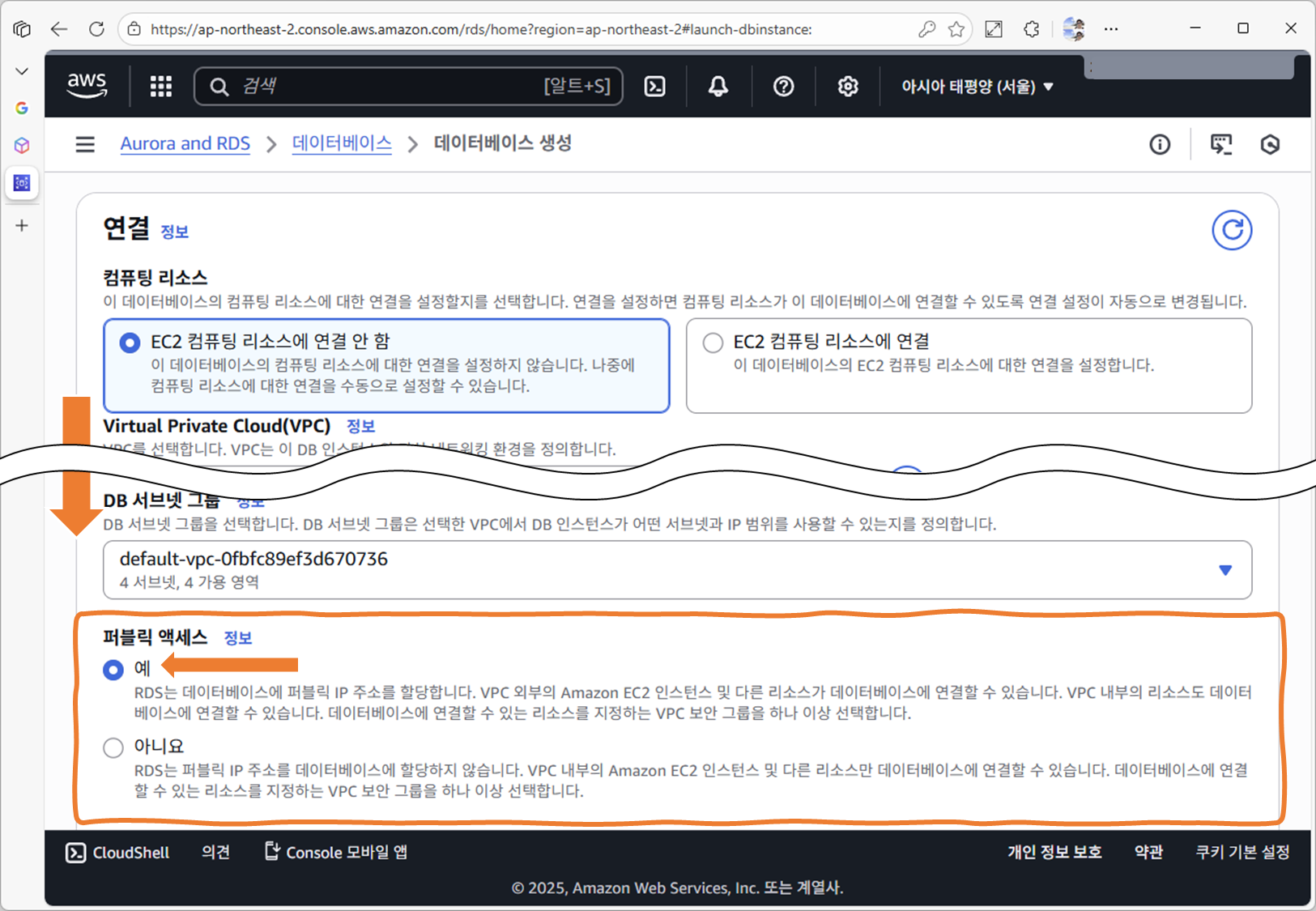Open the tutorials panel icon
Image resolution: width=1316 pixels, height=911 pixels.
pyautogui.click(x=1221, y=144)
